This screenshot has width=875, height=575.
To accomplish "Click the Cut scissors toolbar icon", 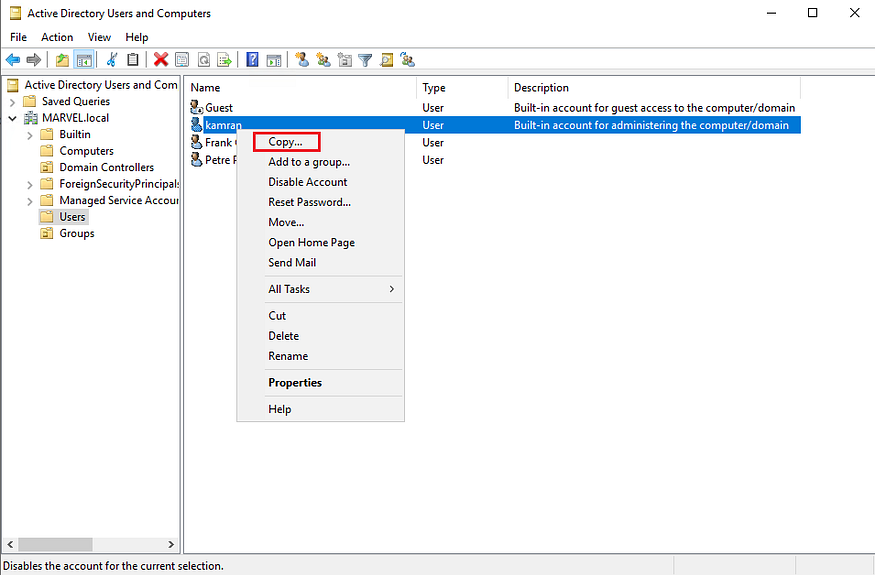I will pyautogui.click(x=112, y=60).
